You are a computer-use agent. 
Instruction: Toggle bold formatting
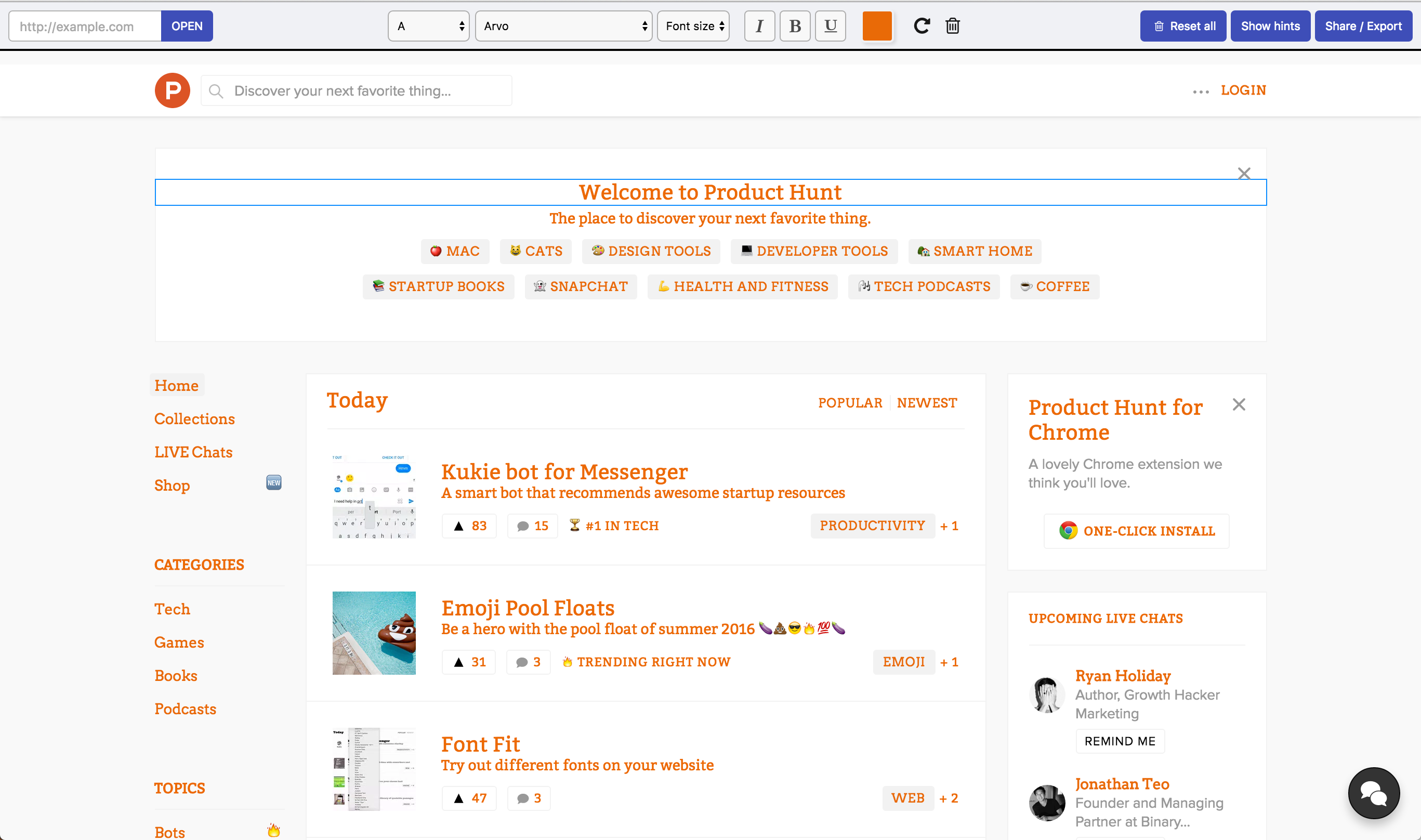coord(795,26)
